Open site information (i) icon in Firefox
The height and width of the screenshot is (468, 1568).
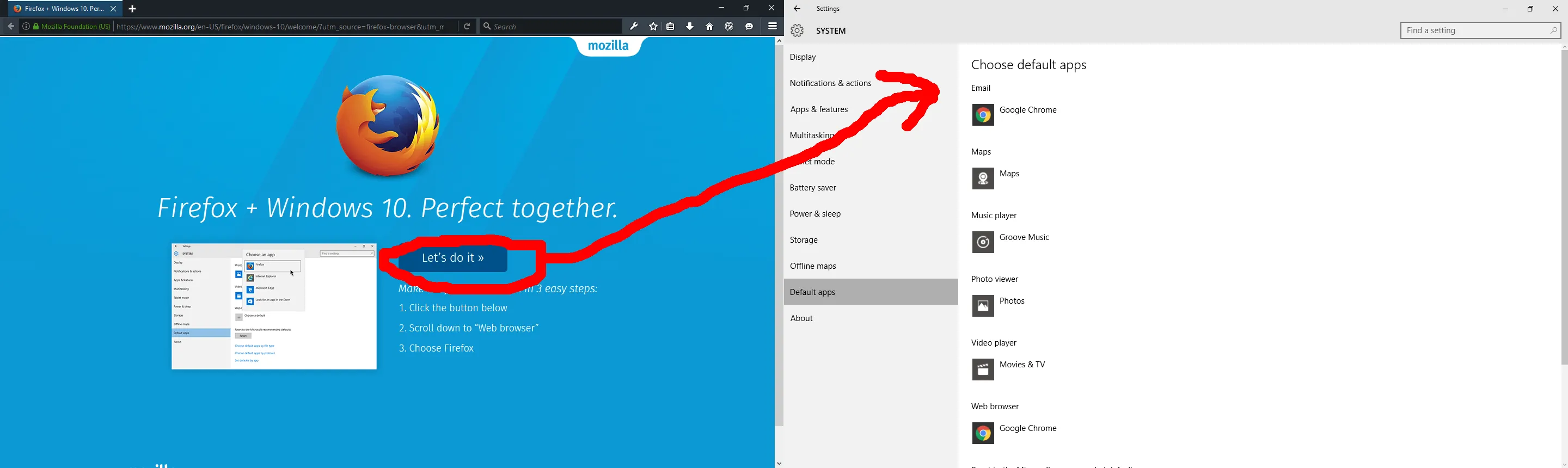pyautogui.click(x=26, y=27)
